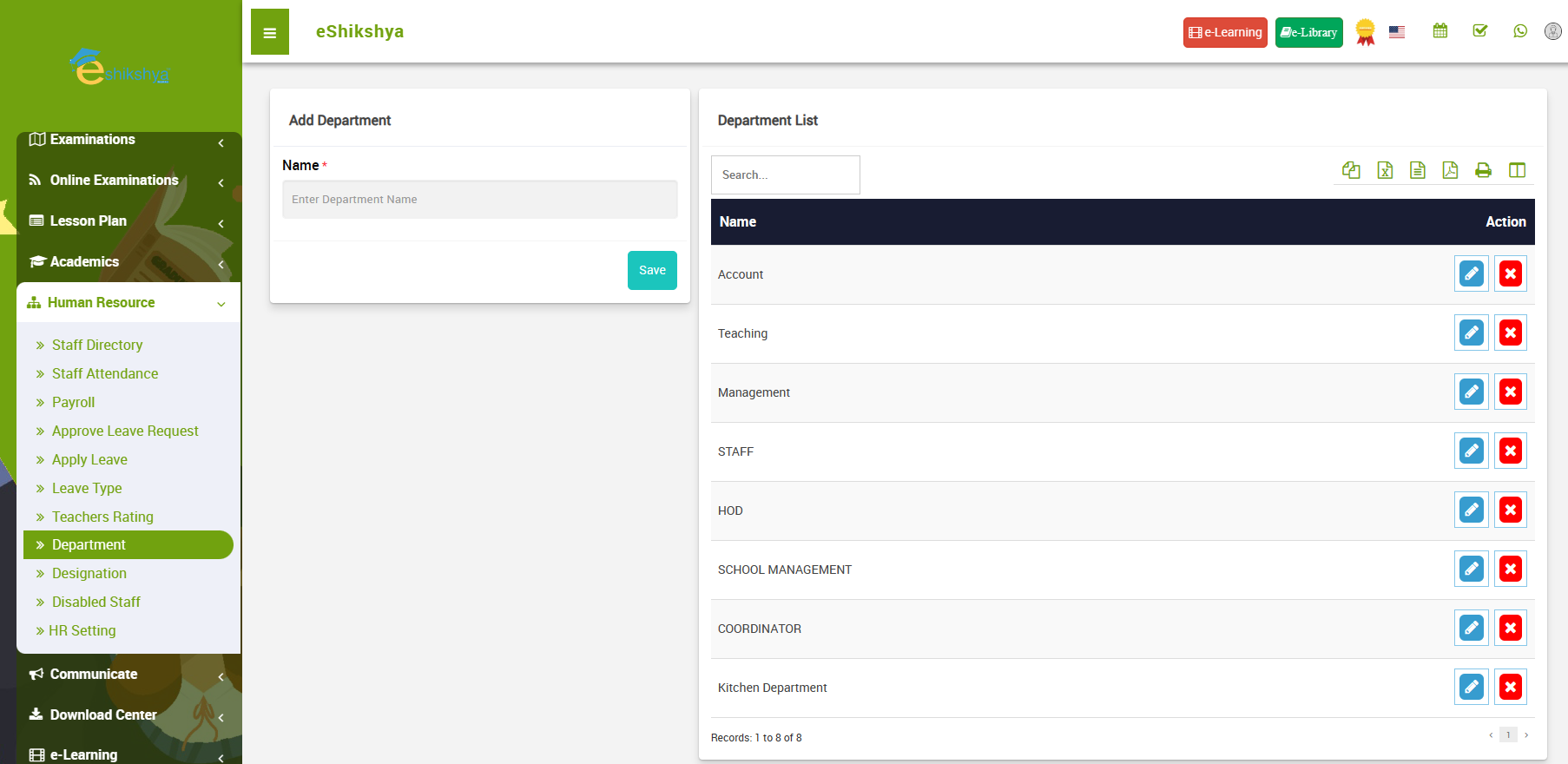Open the calendar icon in the top bar
The height and width of the screenshot is (764, 1568).
[x=1440, y=31]
